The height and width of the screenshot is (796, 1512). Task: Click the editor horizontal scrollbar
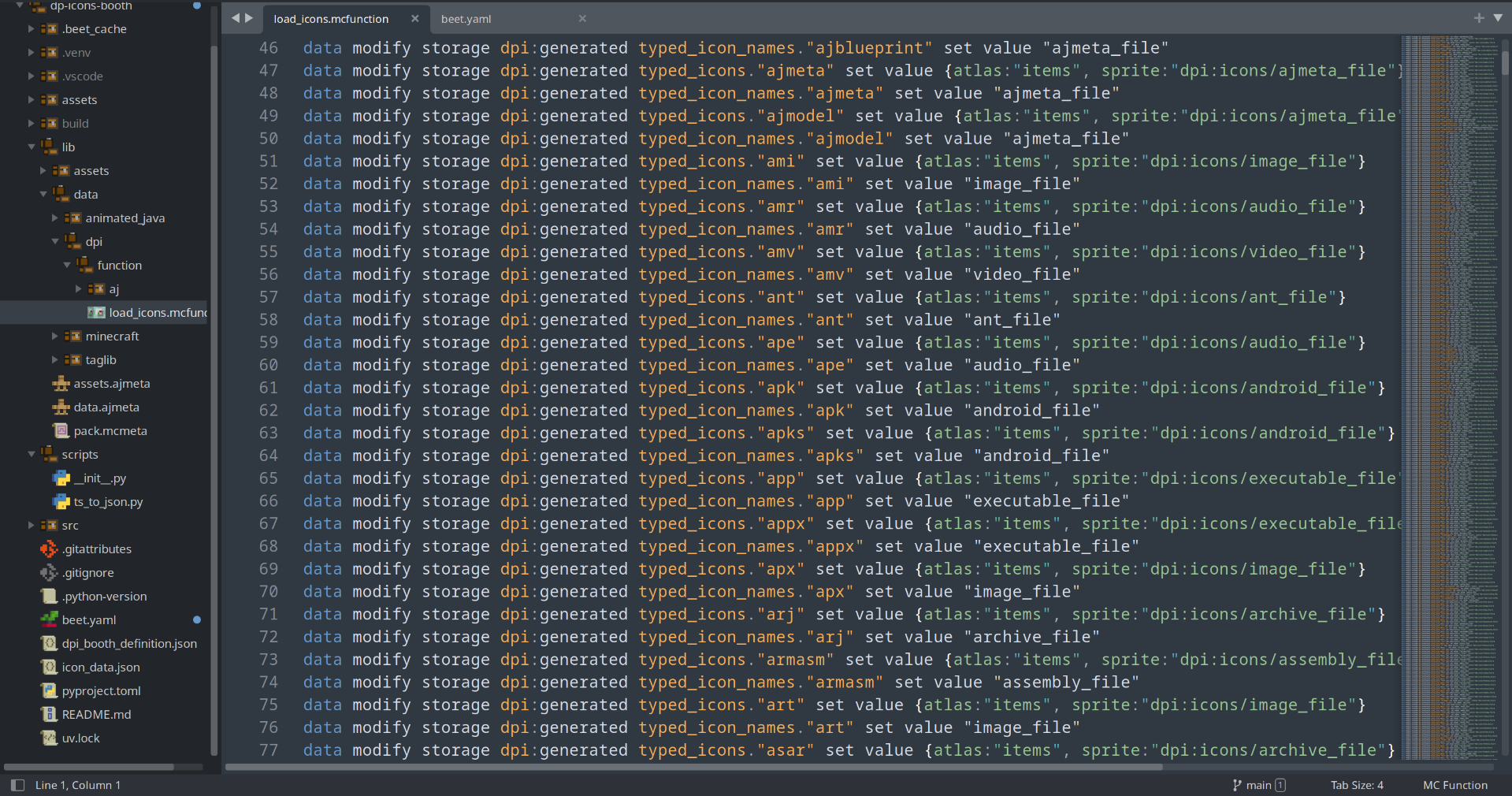pos(693,767)
